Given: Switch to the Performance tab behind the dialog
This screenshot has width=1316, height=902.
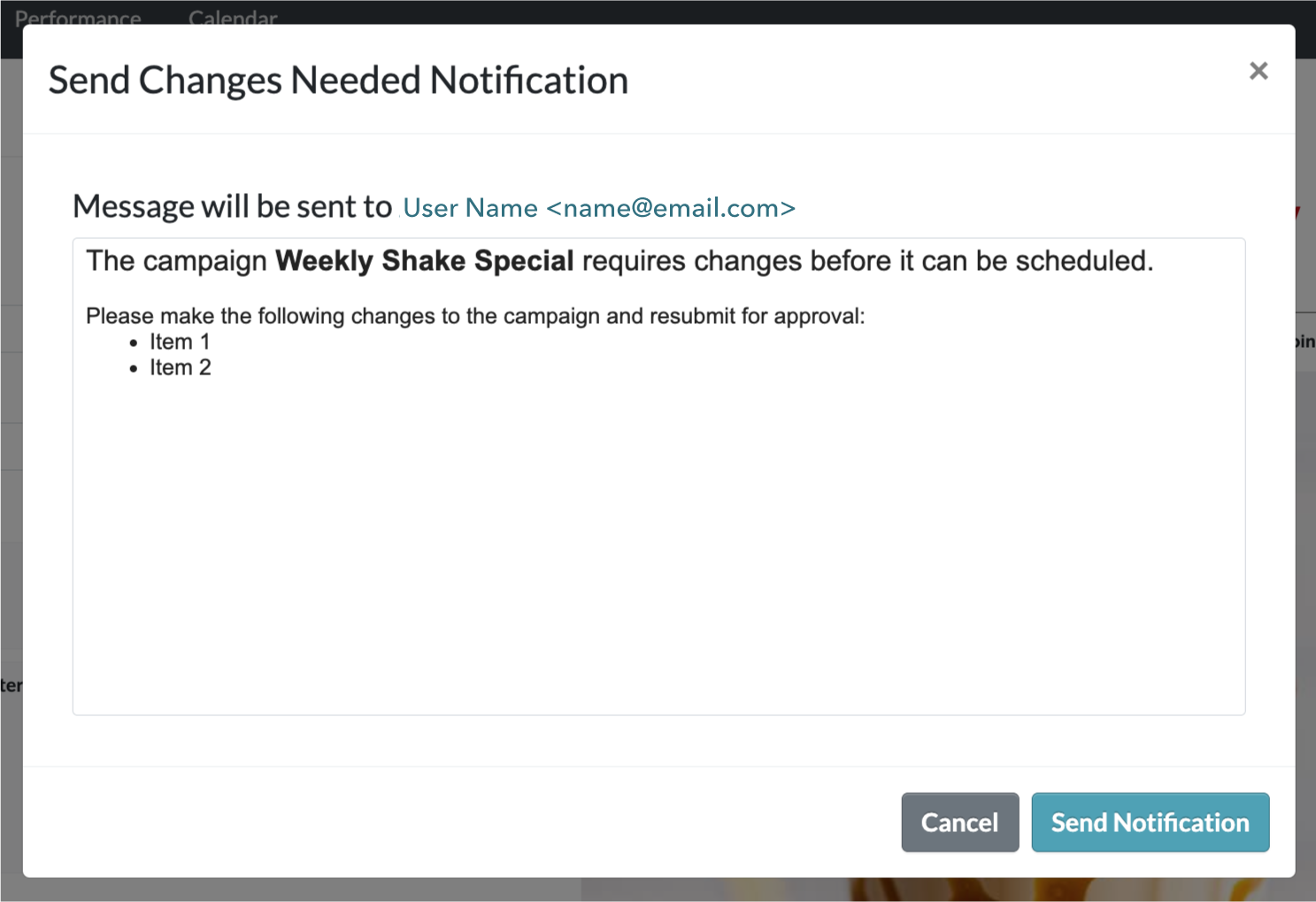Looking at the screenshot, I should (x=78, y=16).
